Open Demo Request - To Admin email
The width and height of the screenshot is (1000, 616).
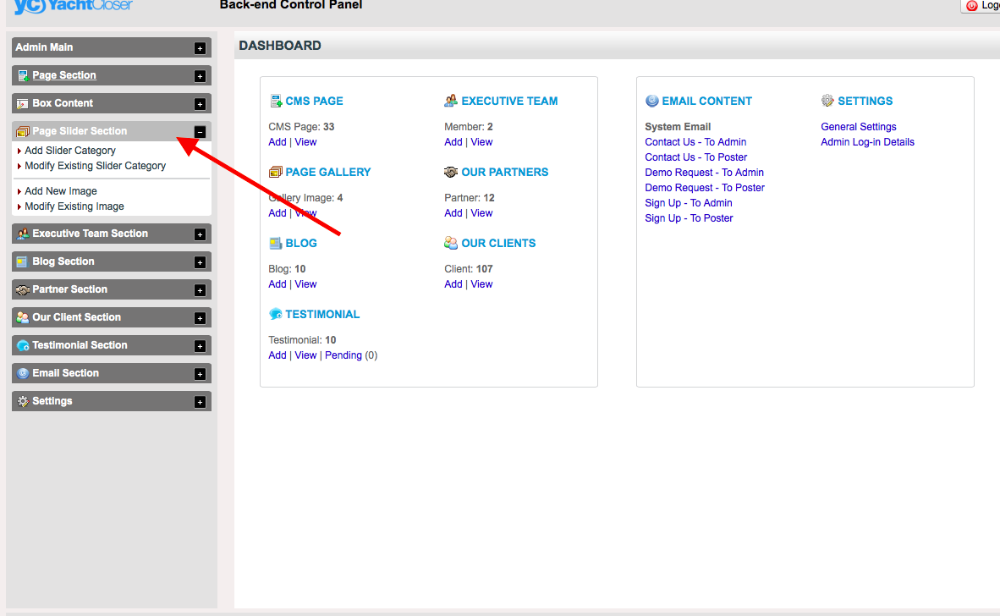point(704,173)
